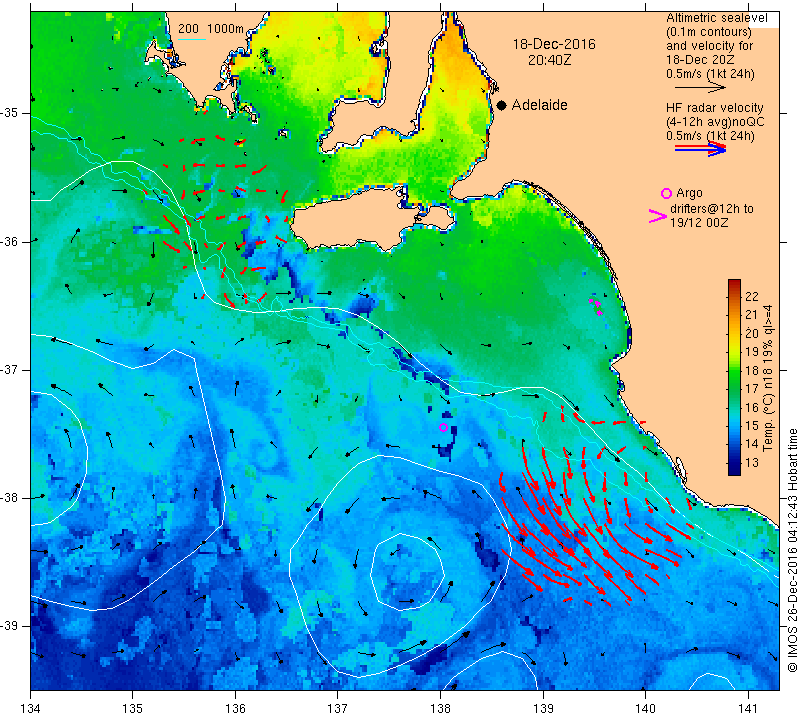Screen dimensions: 800x720
Task: Click the 'Temp. (°C) n18 19% ql>=4' colorbar title
Action: pos(768,378)
